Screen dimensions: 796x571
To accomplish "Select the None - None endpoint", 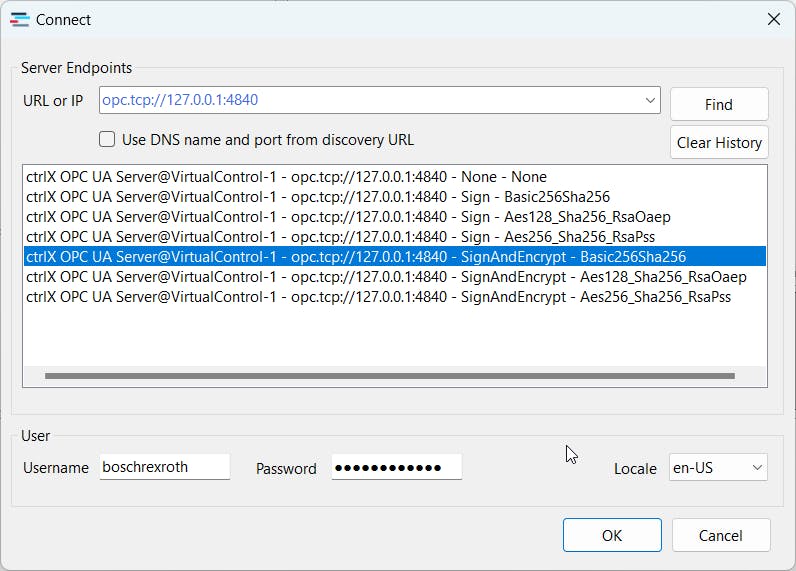I will tap(286, 177).
